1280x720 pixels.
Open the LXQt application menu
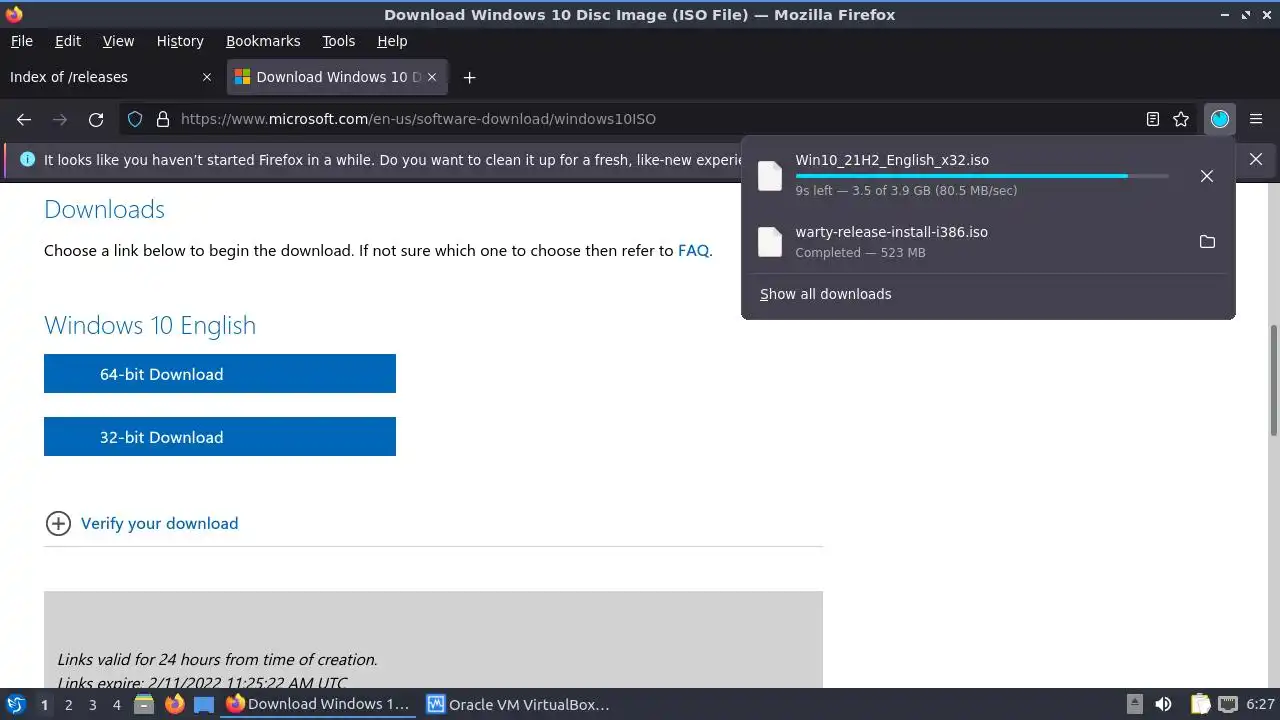point(15,704)
